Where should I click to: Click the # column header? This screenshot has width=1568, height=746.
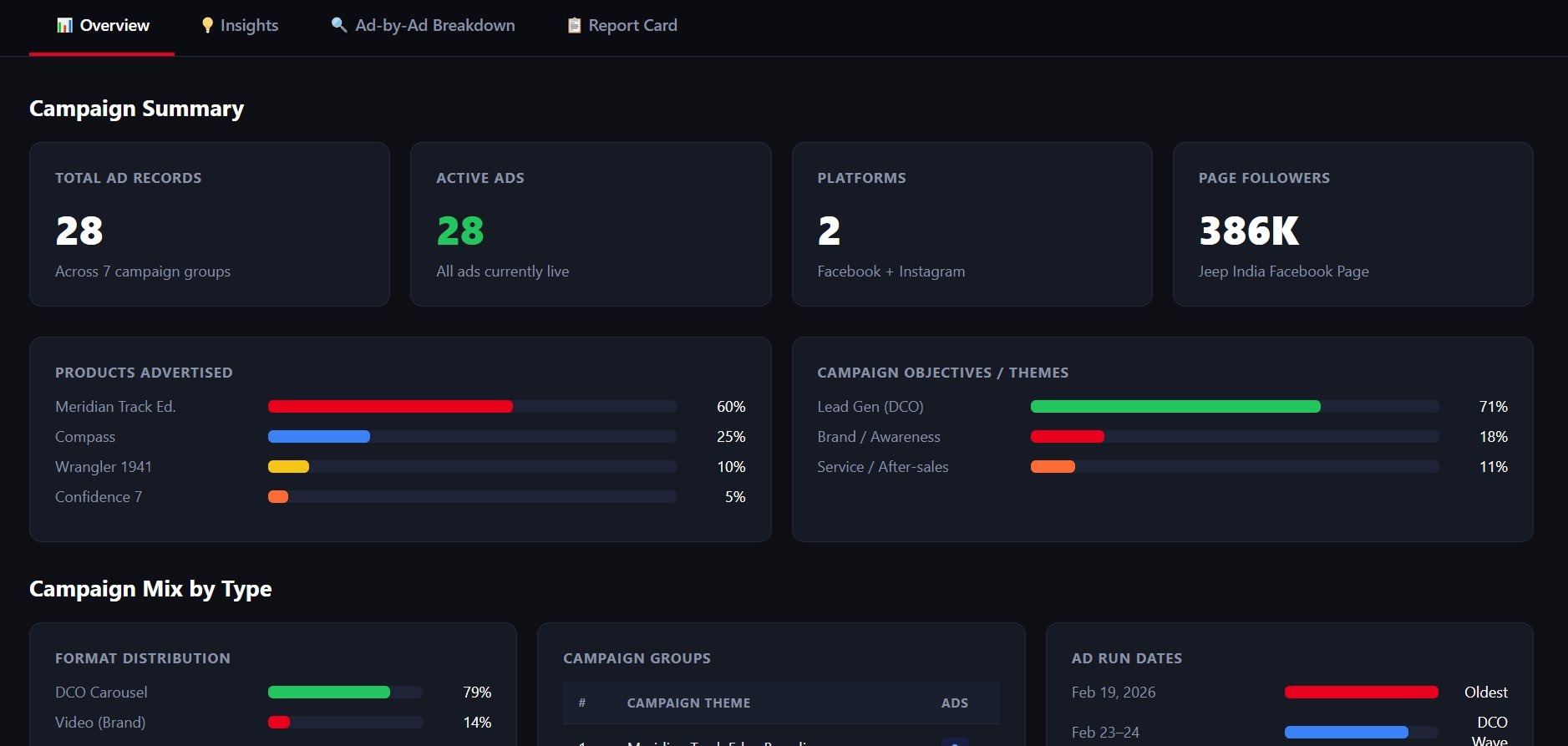(582, 703)
